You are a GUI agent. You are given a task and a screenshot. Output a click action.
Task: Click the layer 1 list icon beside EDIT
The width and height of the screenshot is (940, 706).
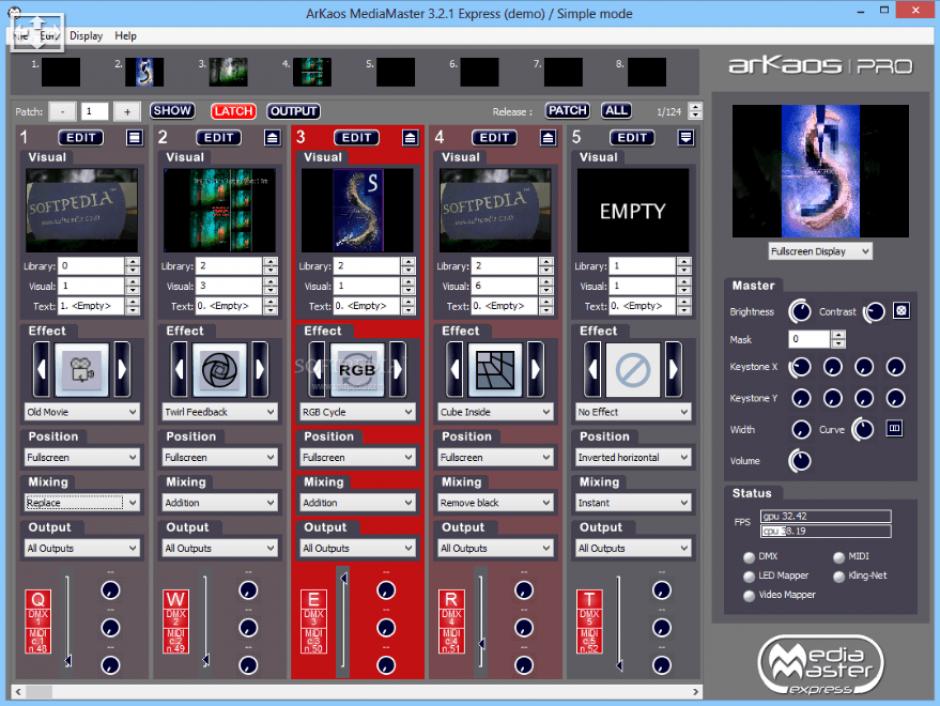[x=134, y=138]
